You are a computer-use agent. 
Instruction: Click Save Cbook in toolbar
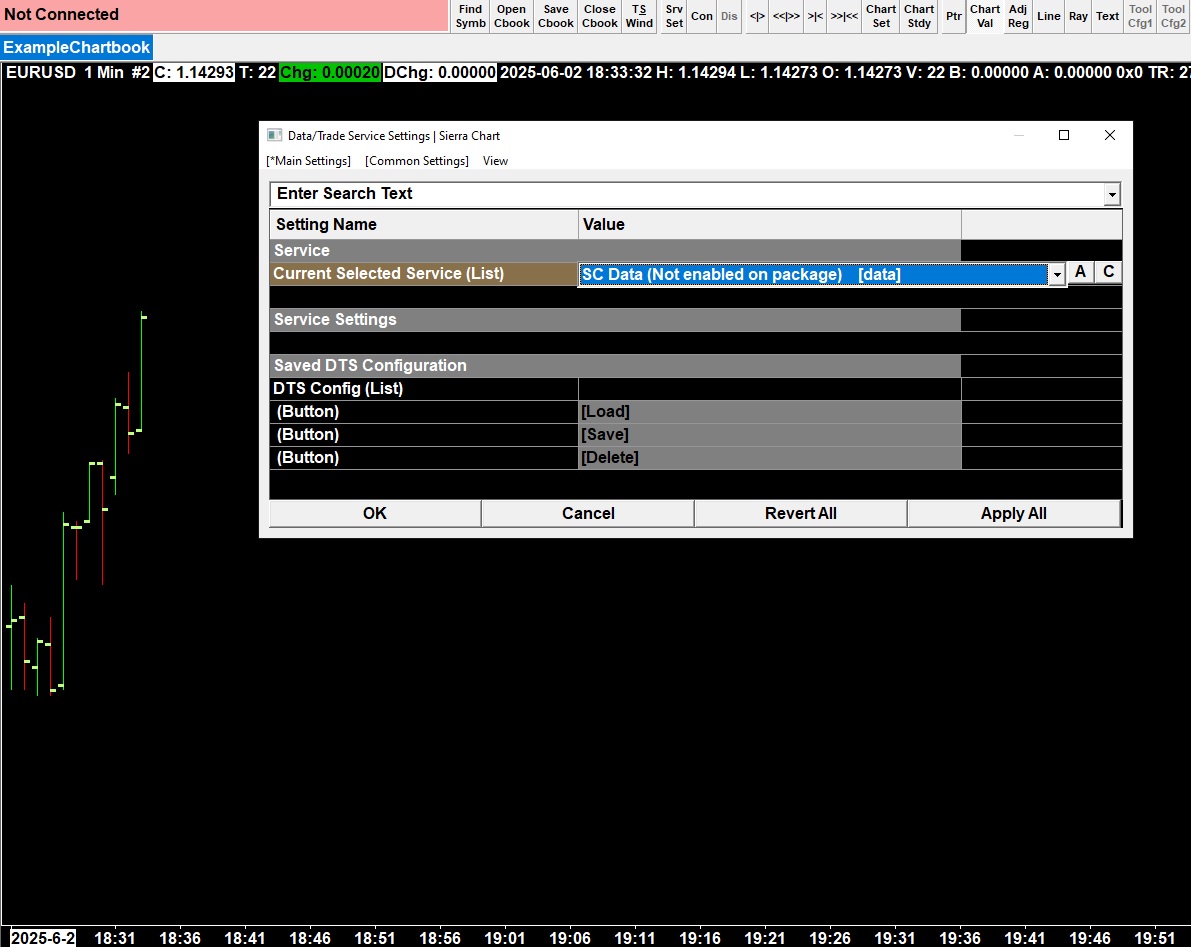(x=555, y=16)
